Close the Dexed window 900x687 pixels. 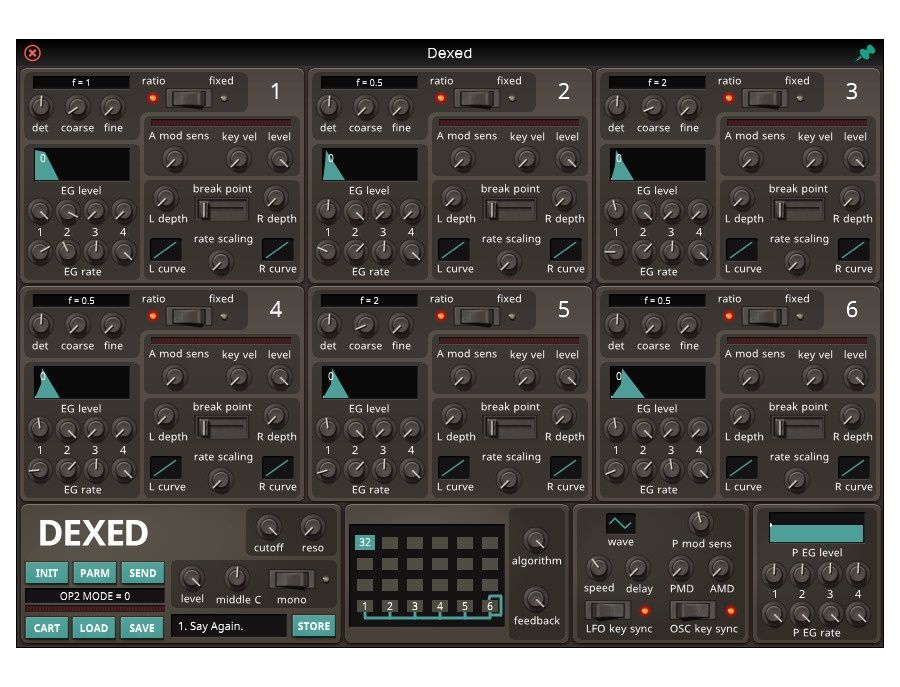[x=33, y=53]
